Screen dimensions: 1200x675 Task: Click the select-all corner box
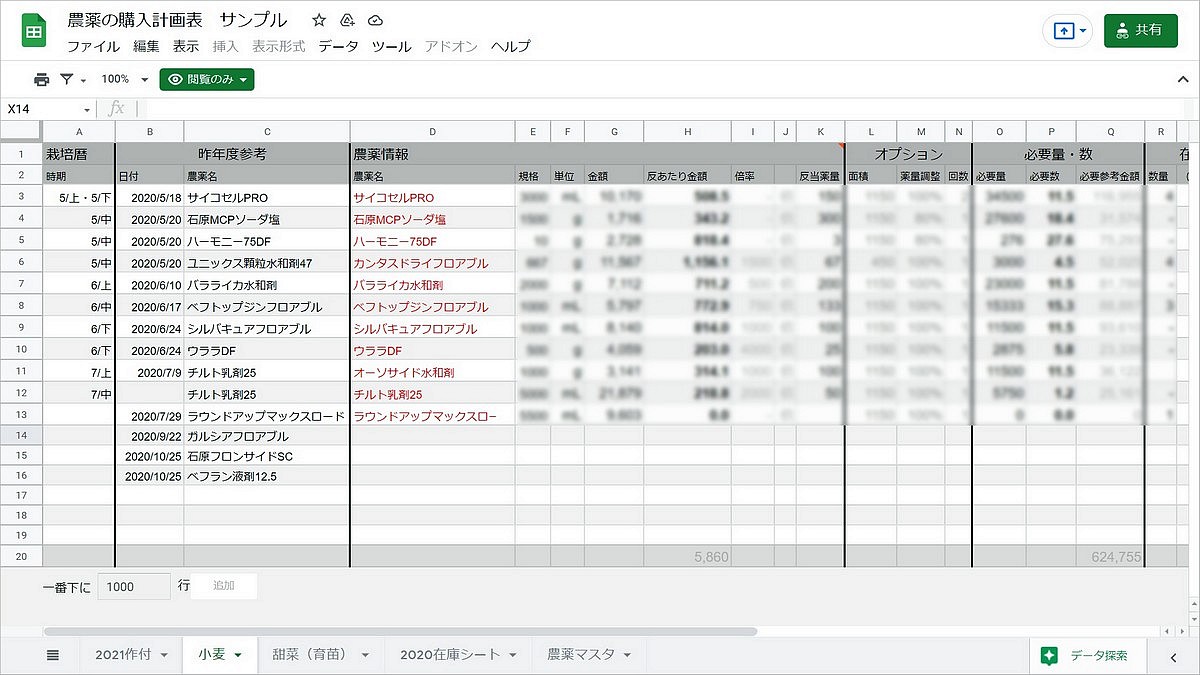(21, 132)
